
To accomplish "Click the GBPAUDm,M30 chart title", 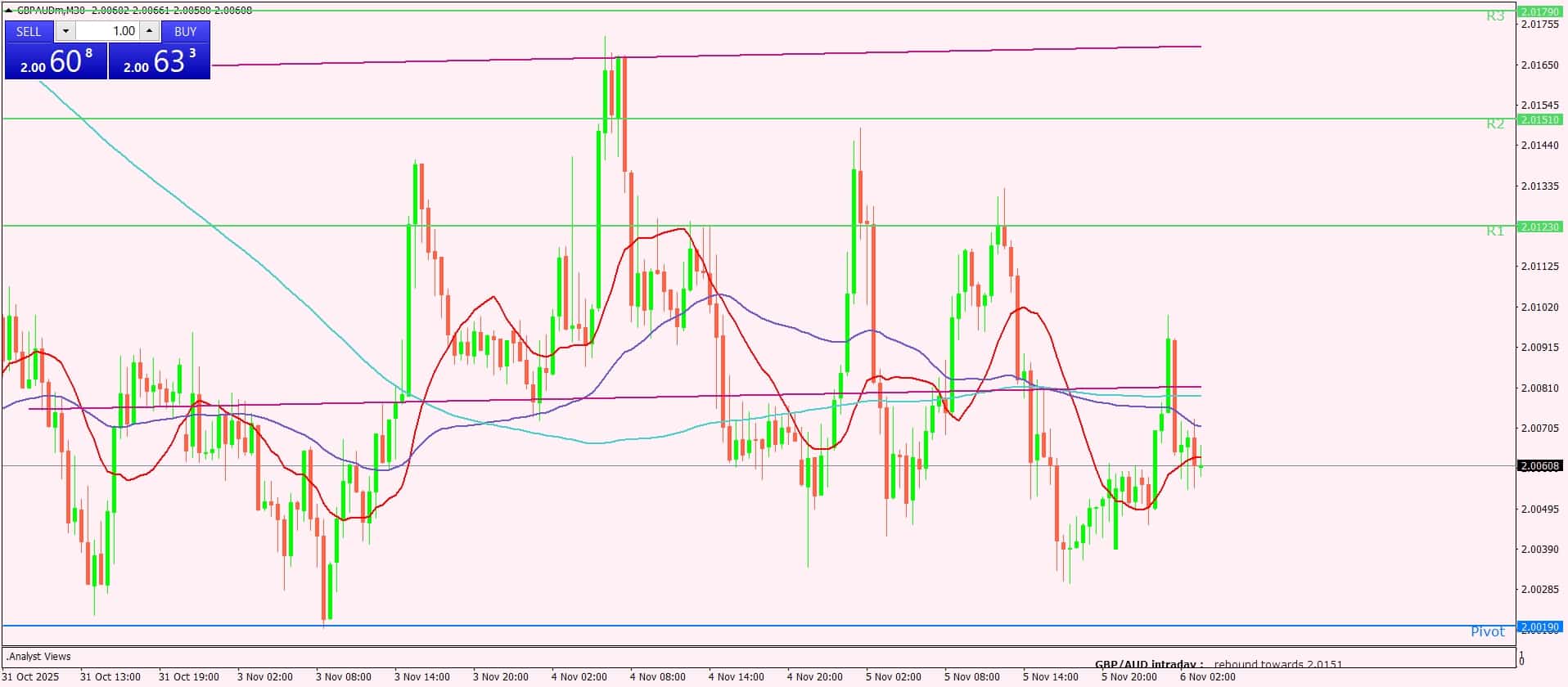I will pos(51,11).
